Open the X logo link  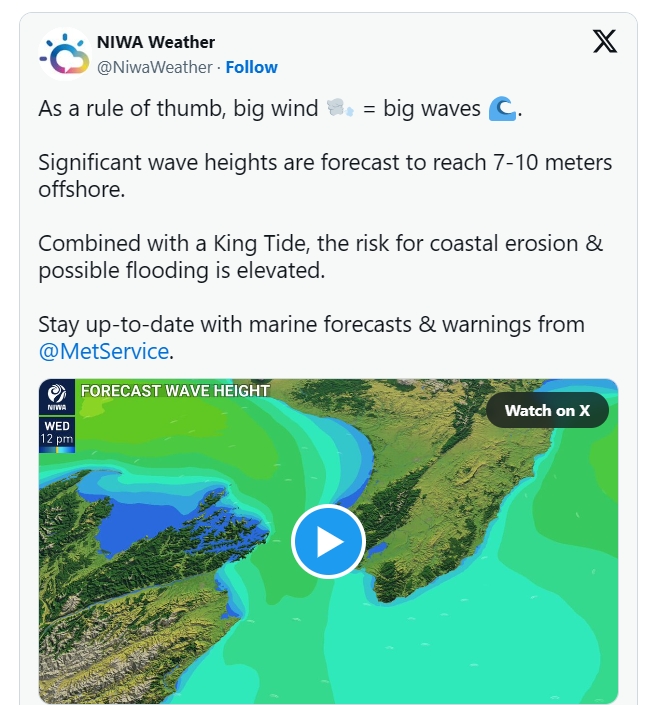[604, 41]
